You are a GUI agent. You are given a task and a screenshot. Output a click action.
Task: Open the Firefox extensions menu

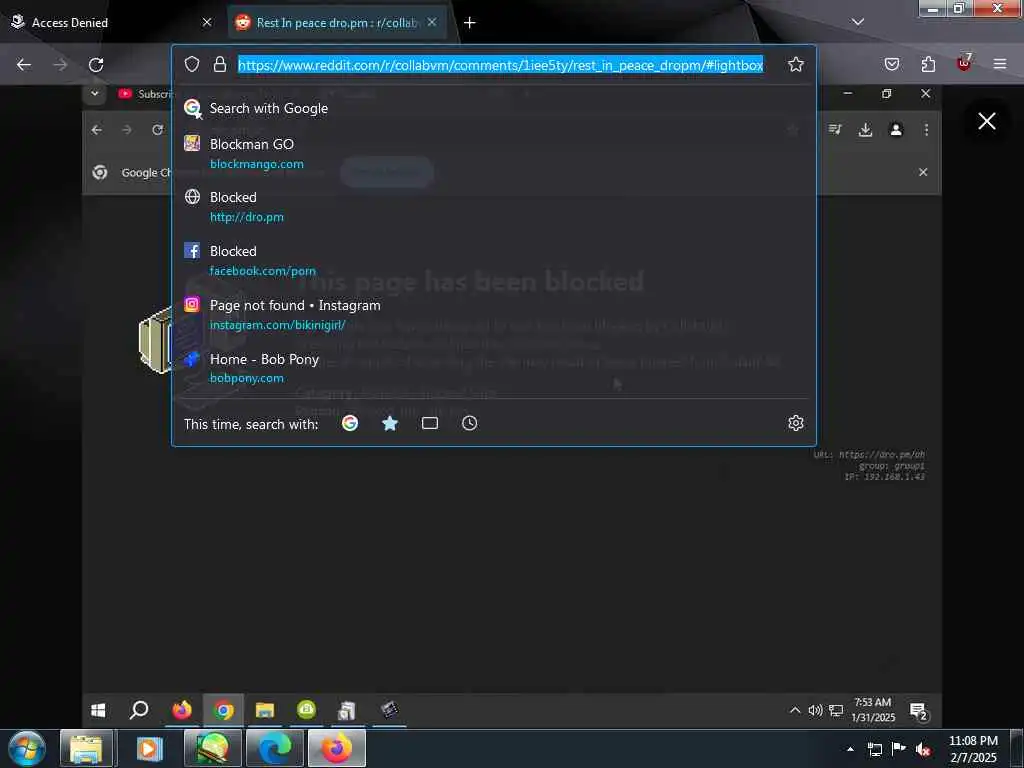[928, 64]
